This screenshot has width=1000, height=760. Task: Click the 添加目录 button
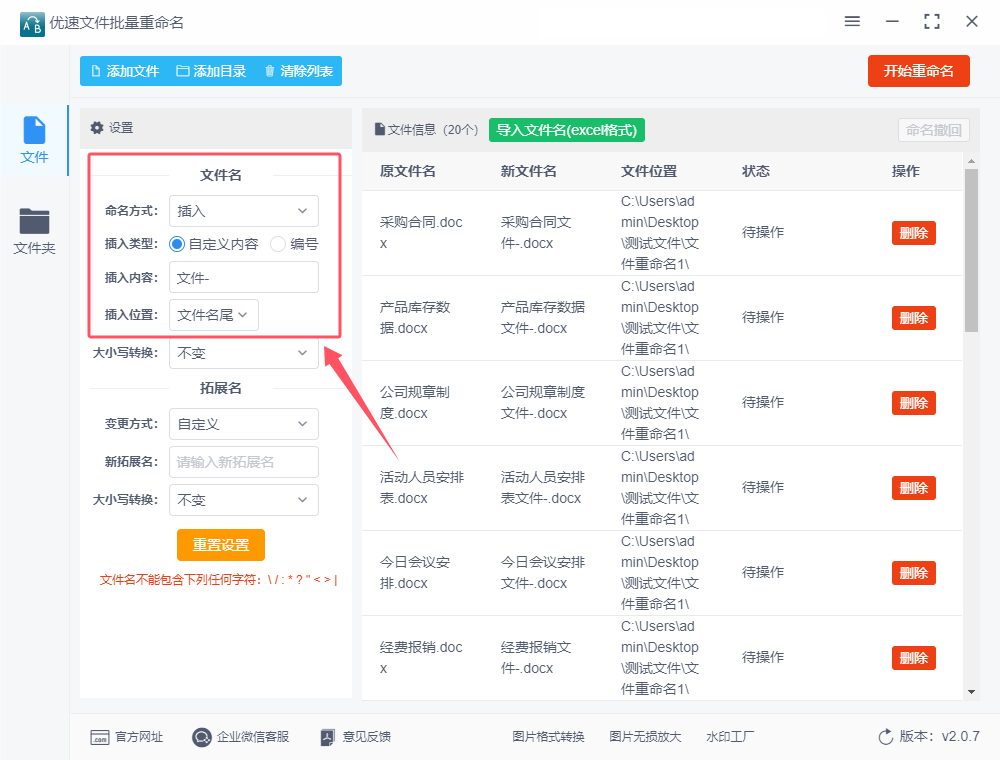(x=211, y=71)
